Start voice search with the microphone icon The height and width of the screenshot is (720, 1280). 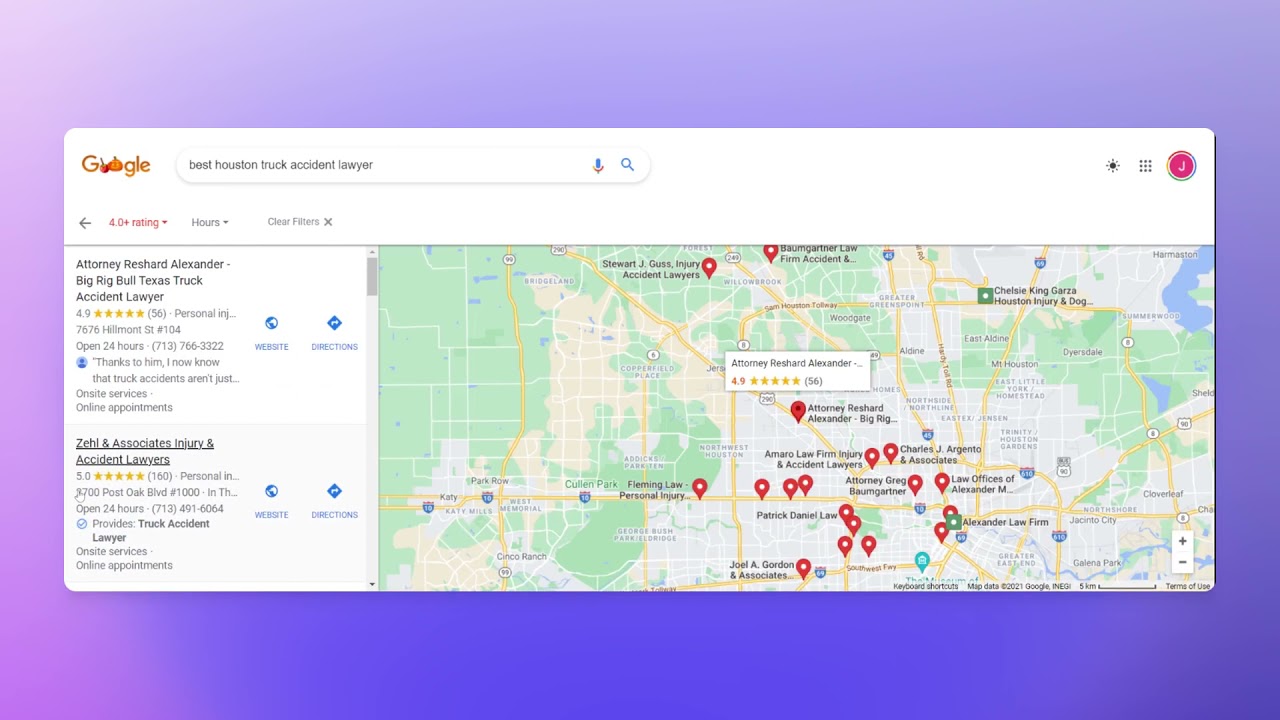tap(598, 165)
